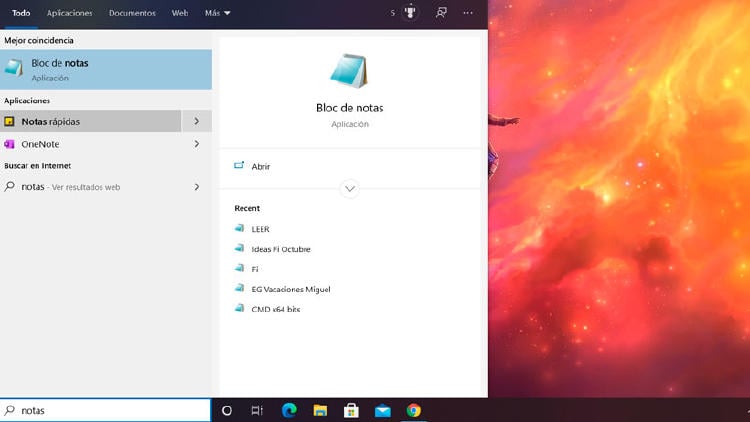Open Bloc de notas best match result
Screen dimensions: 750x422
pyautogui.click(x=105, y=69)
